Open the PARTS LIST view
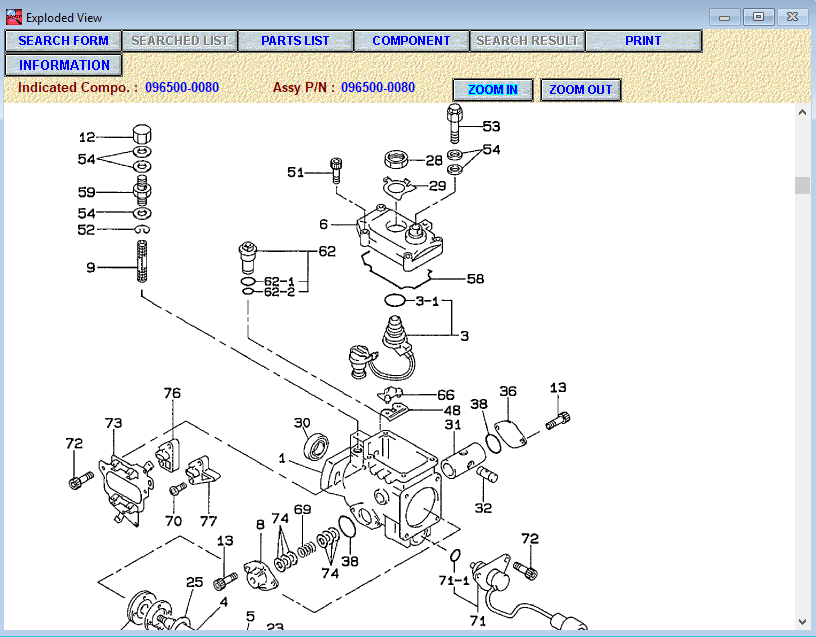 tap(296, 40)
